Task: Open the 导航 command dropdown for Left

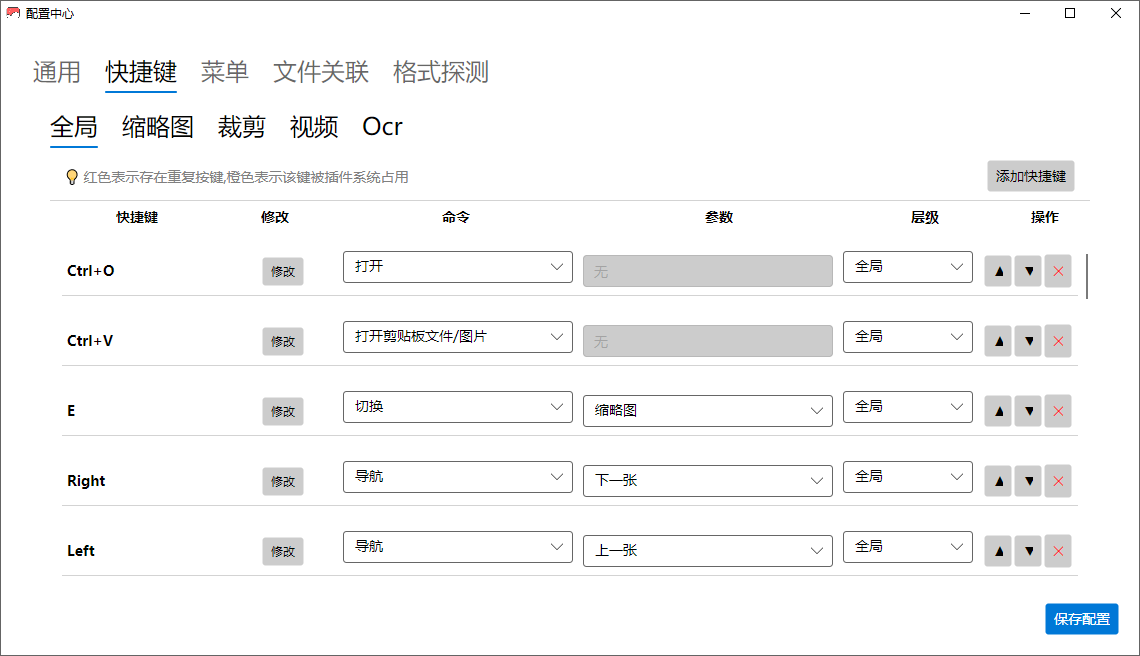Action: pos(457,546)
